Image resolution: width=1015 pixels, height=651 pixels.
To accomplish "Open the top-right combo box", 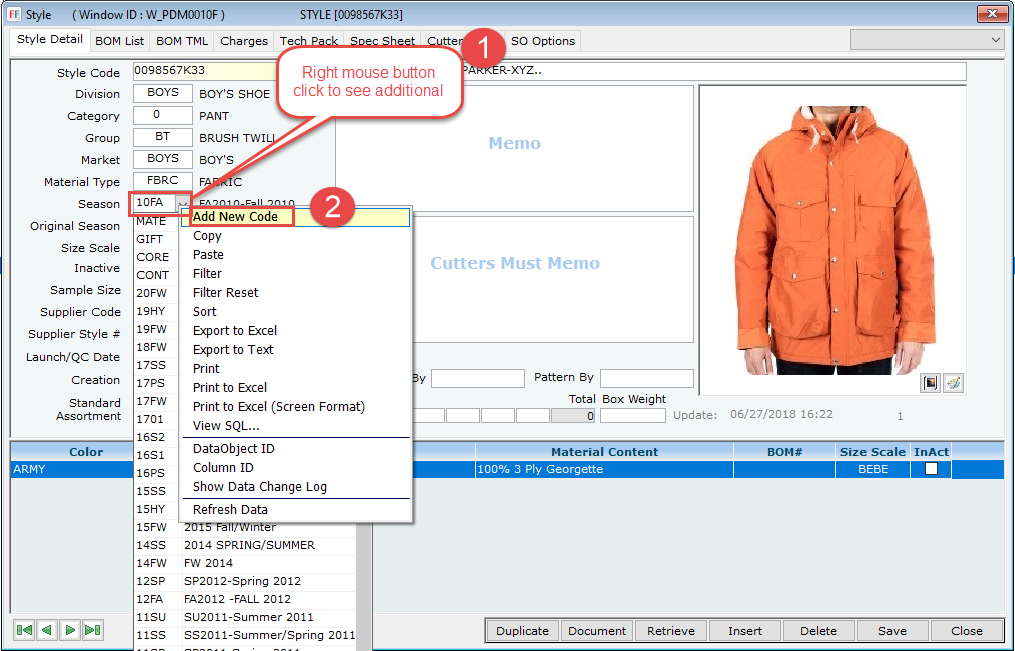I will [x=926, y=39].
